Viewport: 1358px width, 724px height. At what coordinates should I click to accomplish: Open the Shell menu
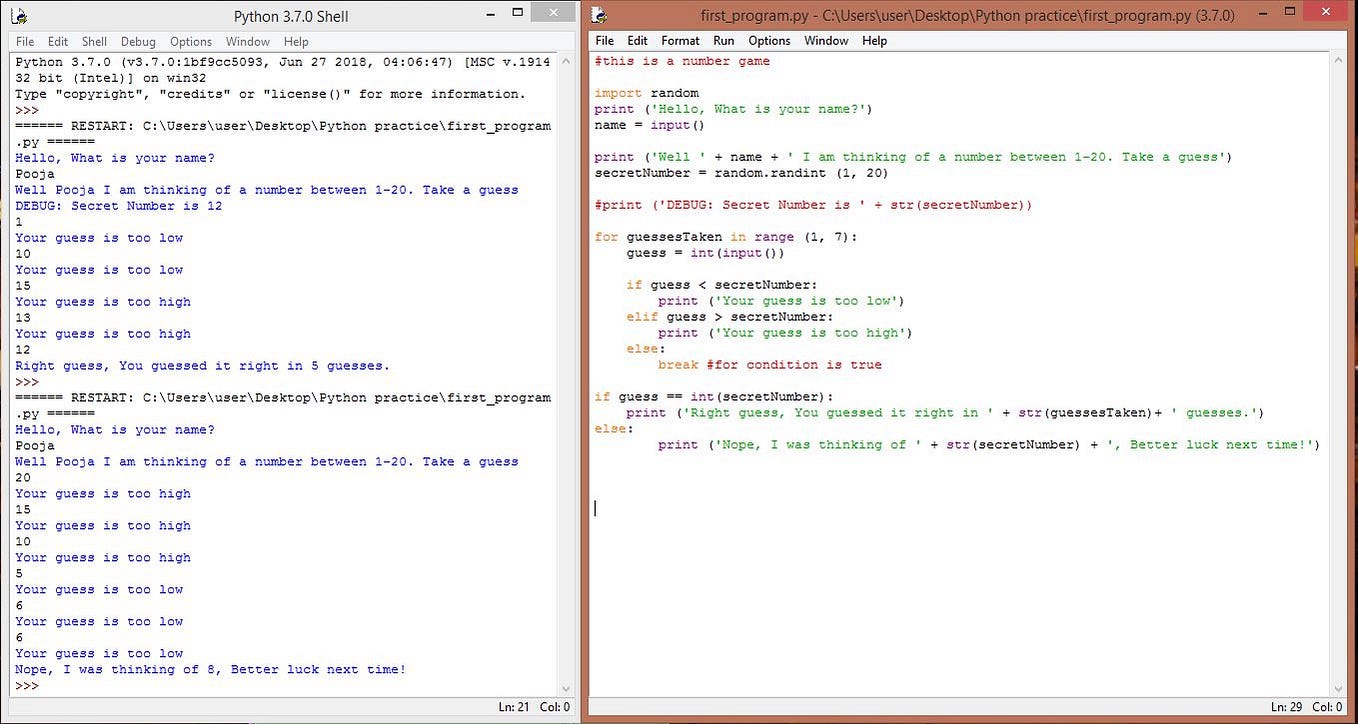pyautogui.click(x=94, y=41)
